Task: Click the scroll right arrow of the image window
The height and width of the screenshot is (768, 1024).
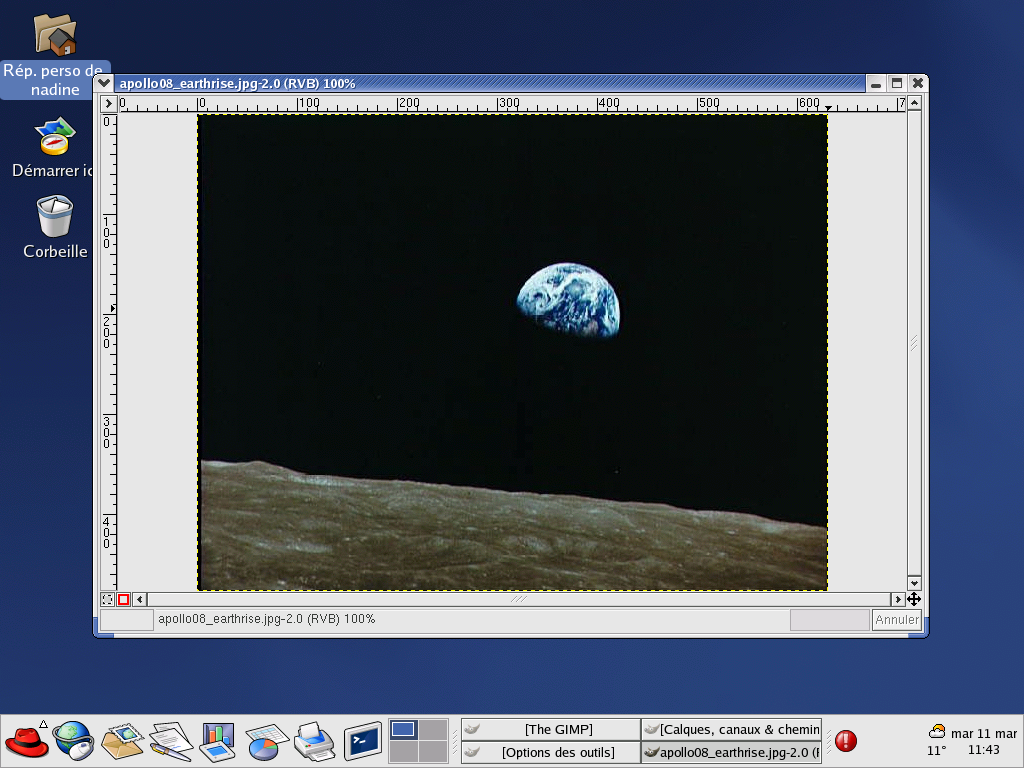Action: pyautogui.click(x=898, y=599)
